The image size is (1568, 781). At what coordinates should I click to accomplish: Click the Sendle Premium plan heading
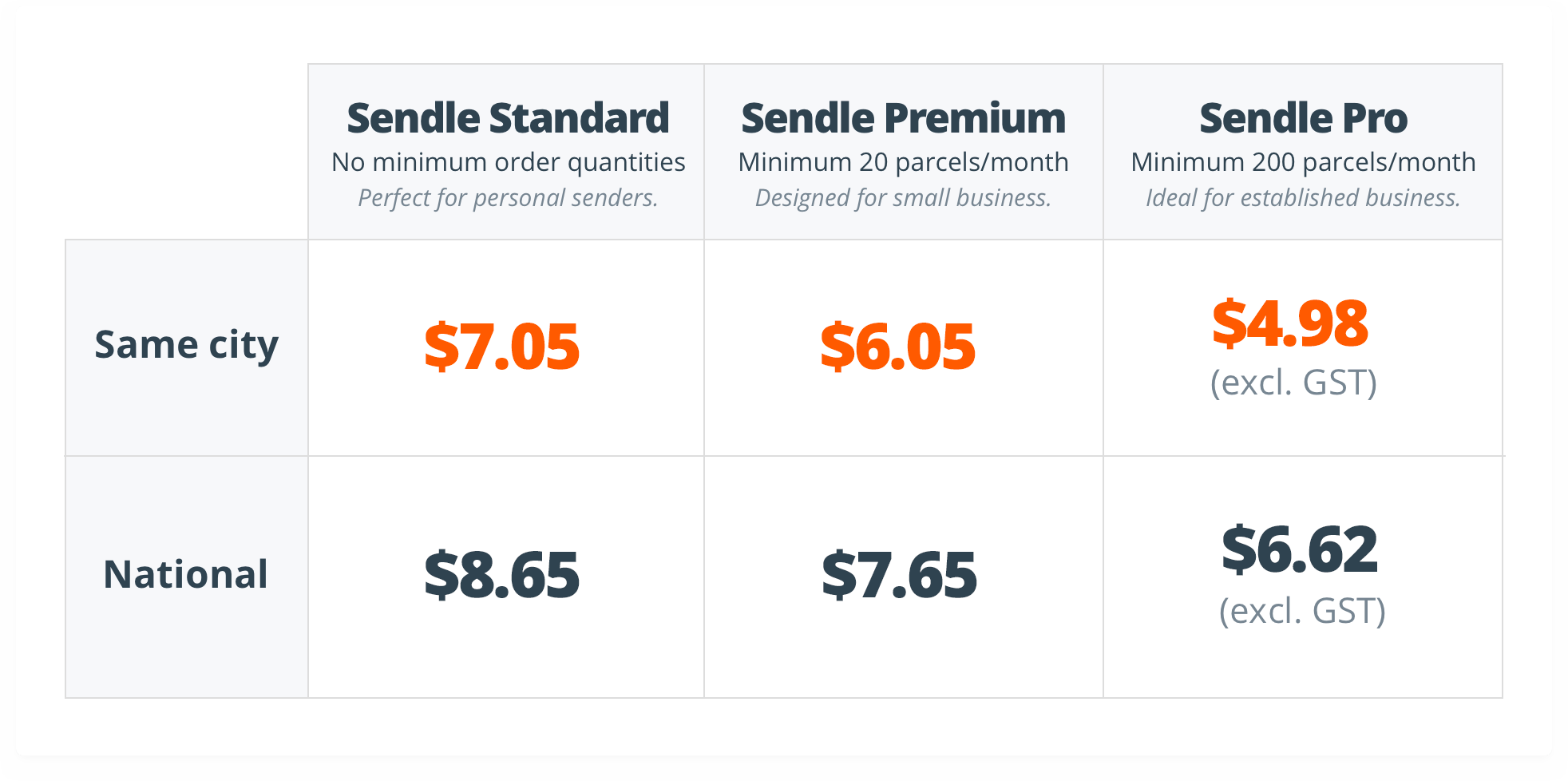(x=903, y=118)
